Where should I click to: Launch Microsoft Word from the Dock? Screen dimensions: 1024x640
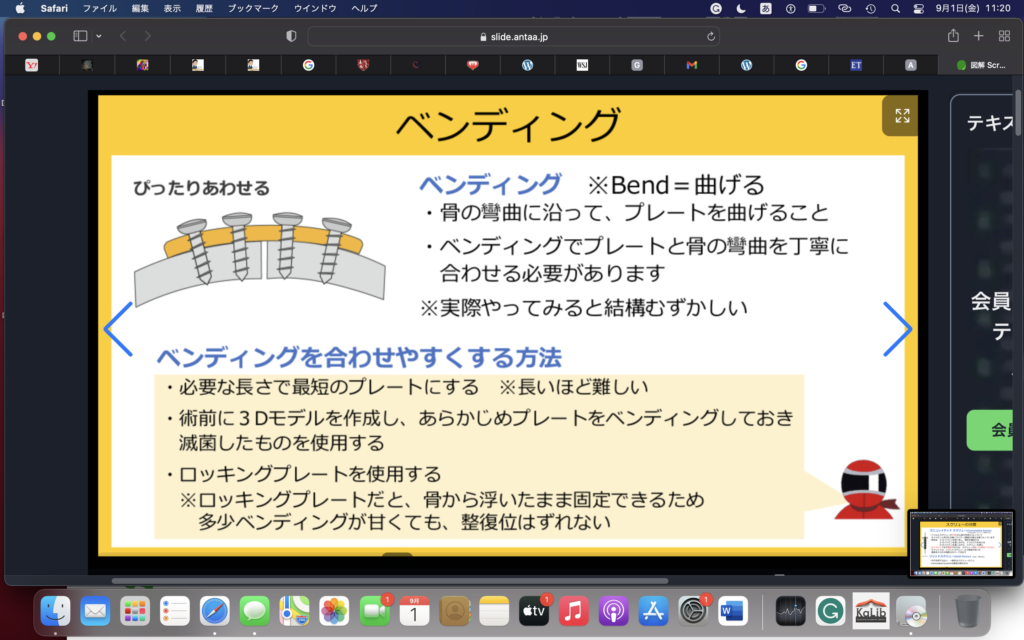tap(732, 609)
